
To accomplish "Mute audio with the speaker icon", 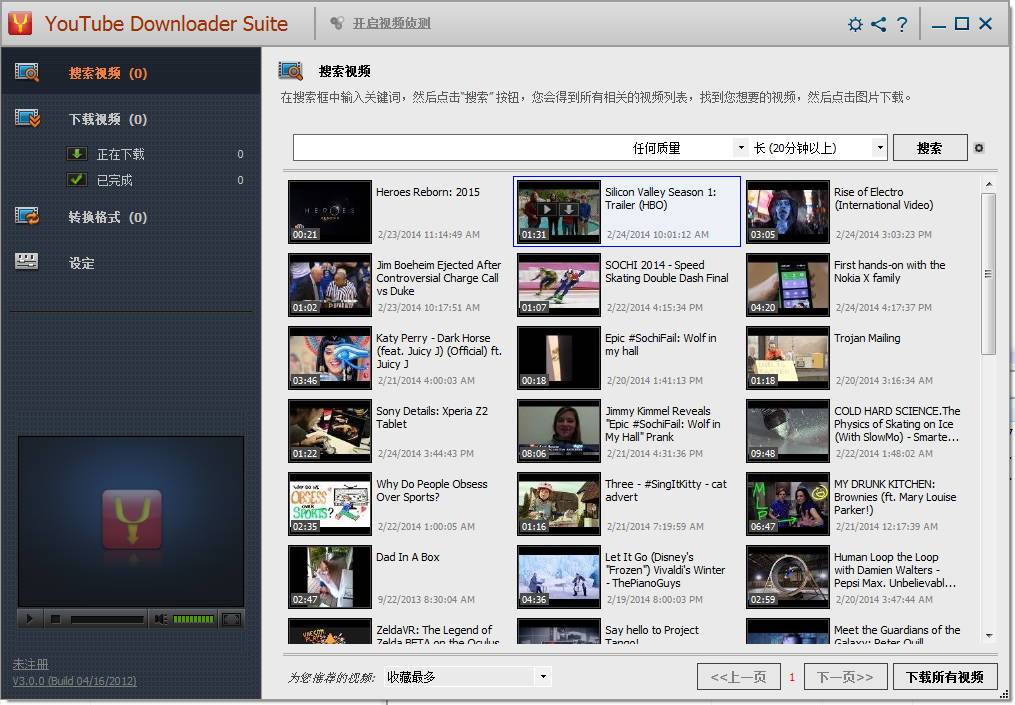I will pyautogui.click(x=160, y=619).
